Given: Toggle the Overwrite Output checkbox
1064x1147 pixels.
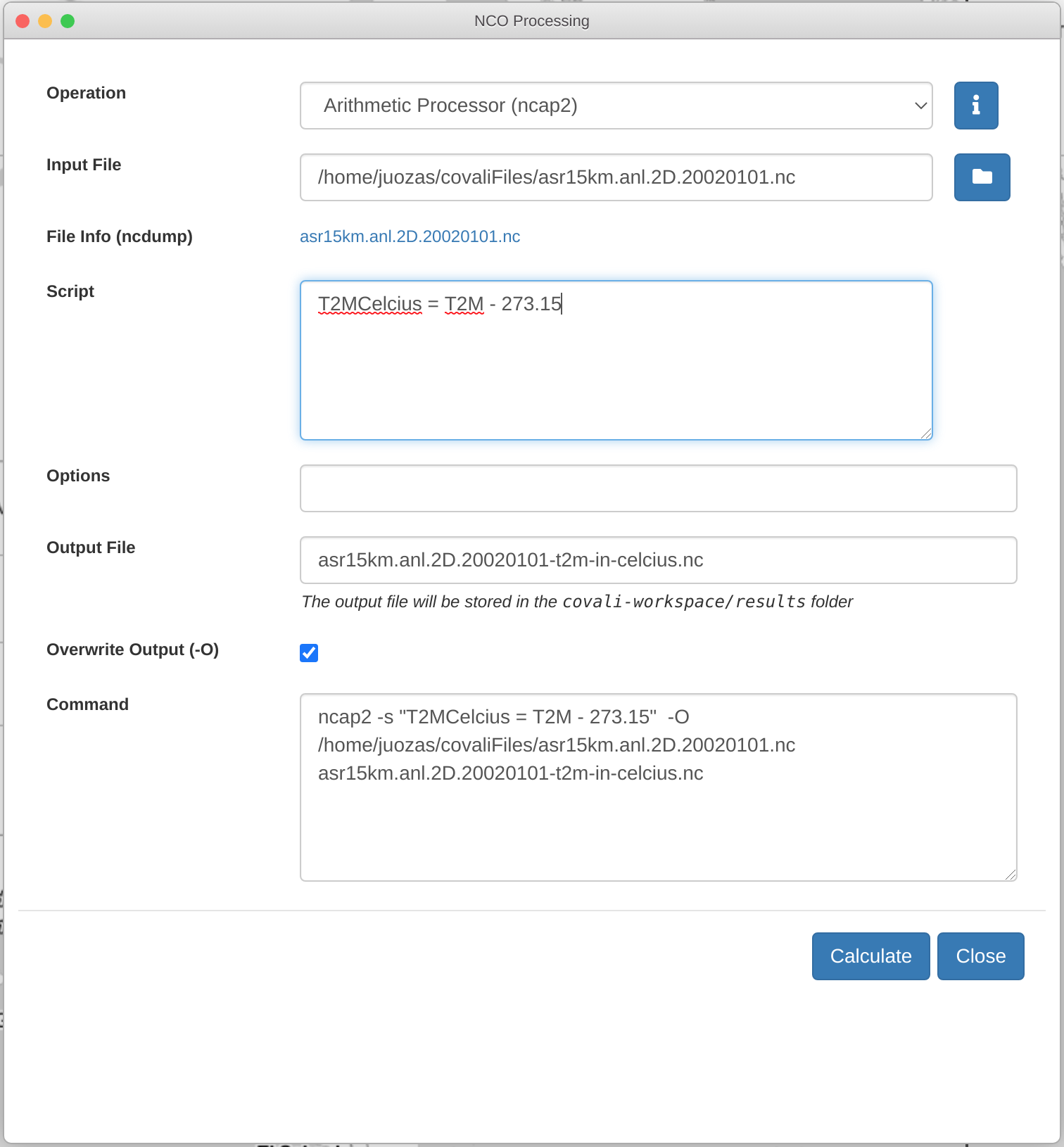Looking at the screenshot, I should (309, 653).
